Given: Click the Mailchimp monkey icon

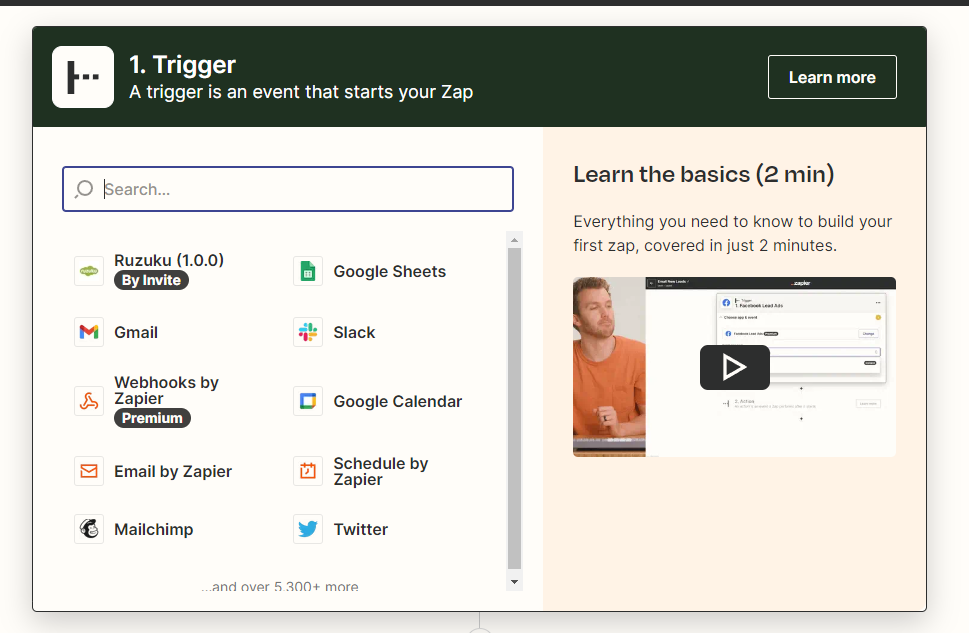Looking at the screenshot, I should pos(89,529).
